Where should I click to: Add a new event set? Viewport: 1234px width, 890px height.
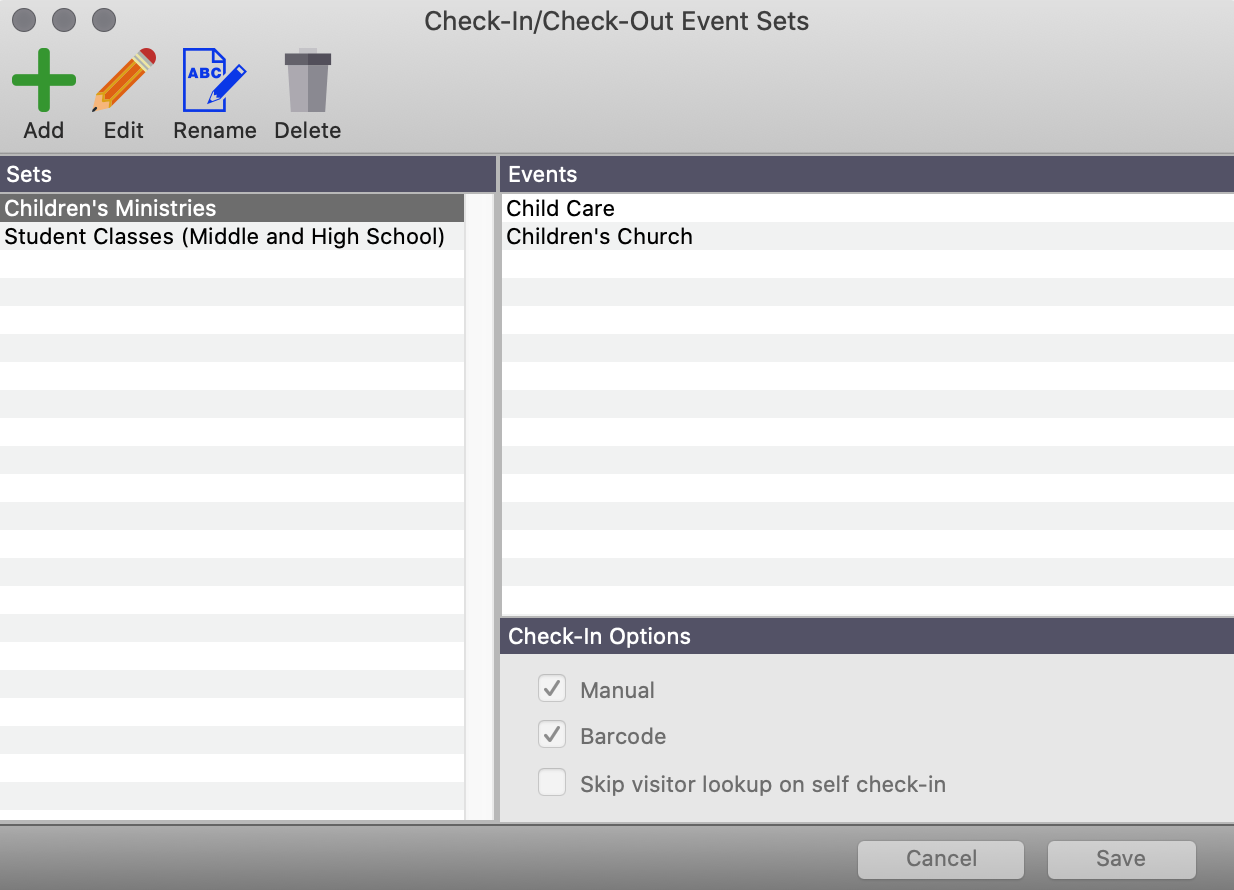(44, 93)
